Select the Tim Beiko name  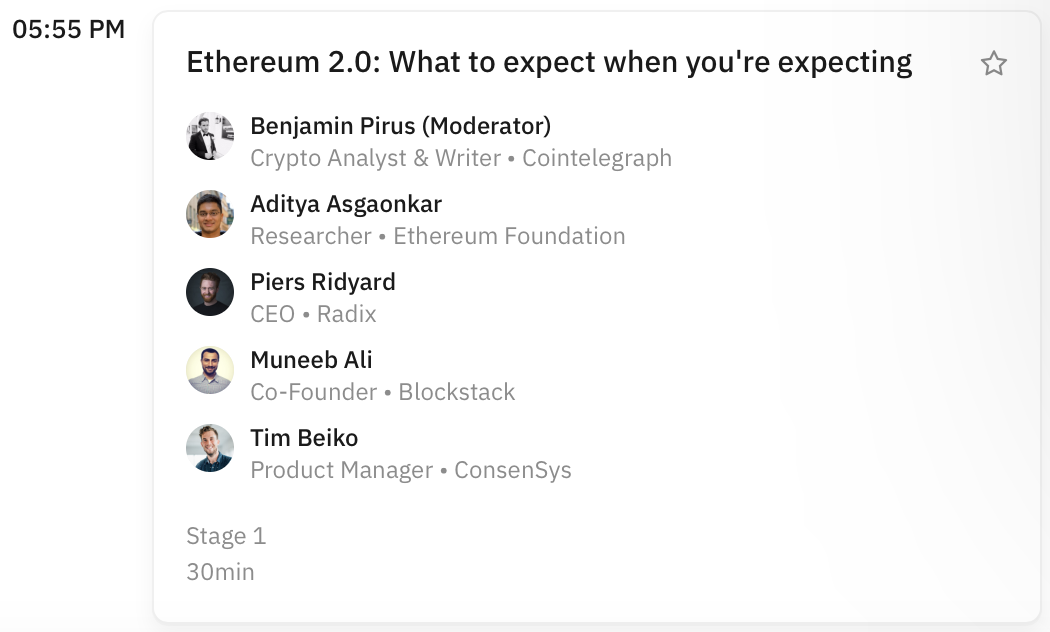[x=304, y=438]
